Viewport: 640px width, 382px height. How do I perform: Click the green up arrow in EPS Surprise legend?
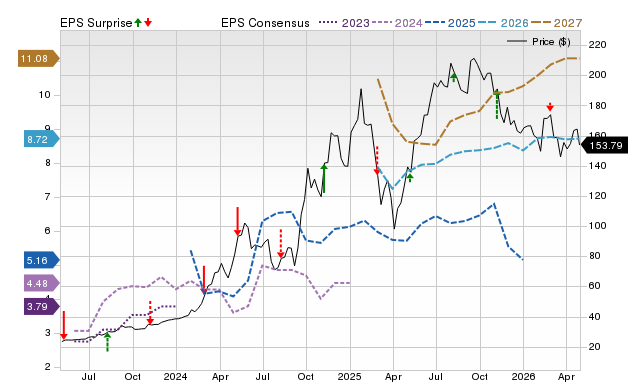point(138,22)
